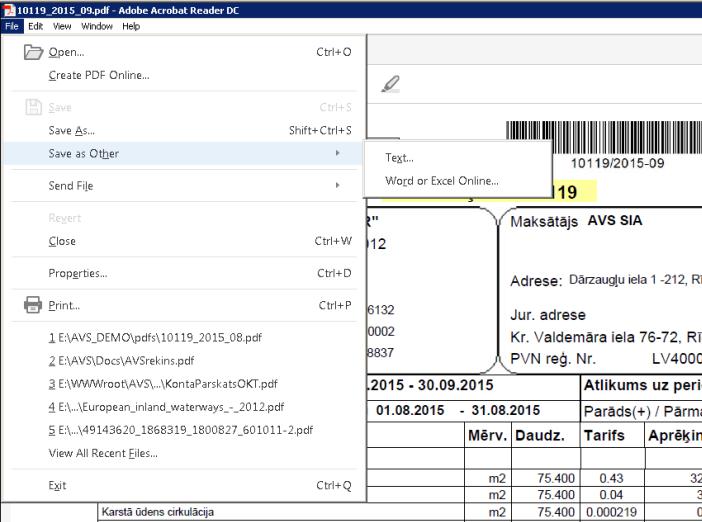
Task: Choose Text... in the submenu
Action: pos(457,158)
